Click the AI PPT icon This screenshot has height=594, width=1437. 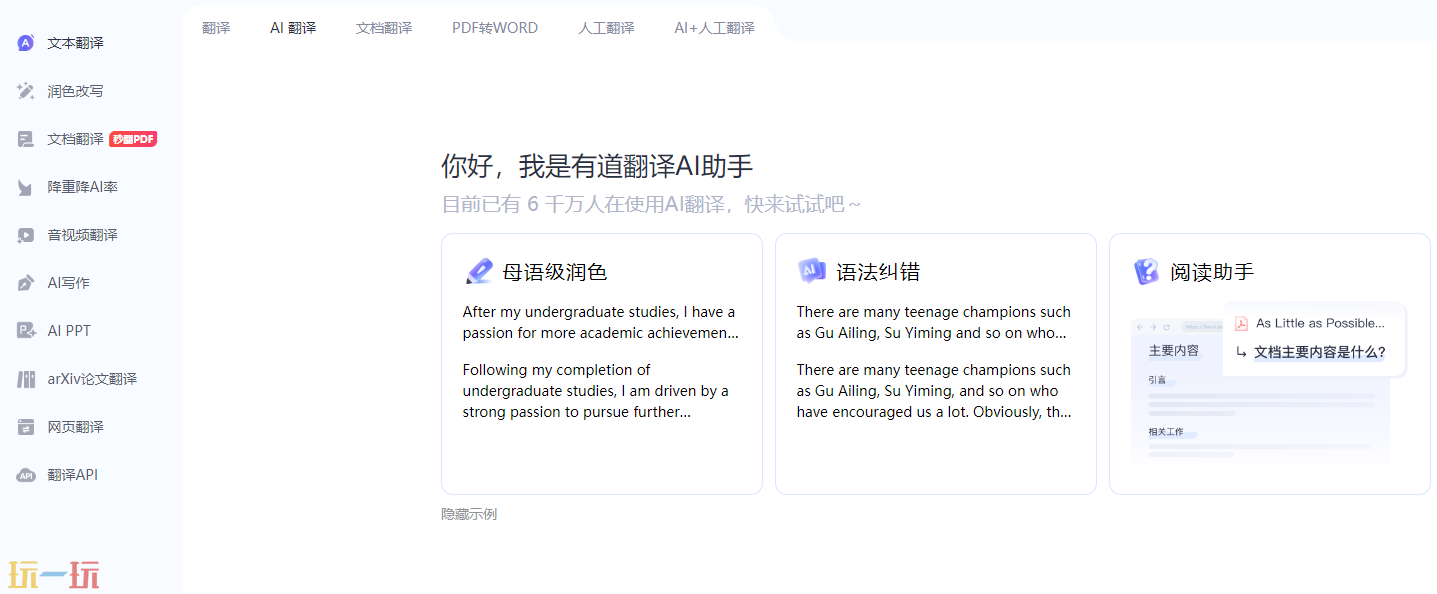coord(26,331)
